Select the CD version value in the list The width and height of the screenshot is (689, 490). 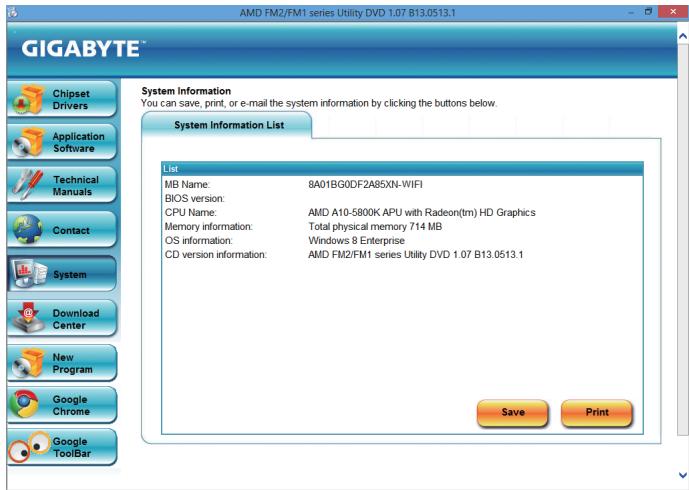tap(416, 255)
